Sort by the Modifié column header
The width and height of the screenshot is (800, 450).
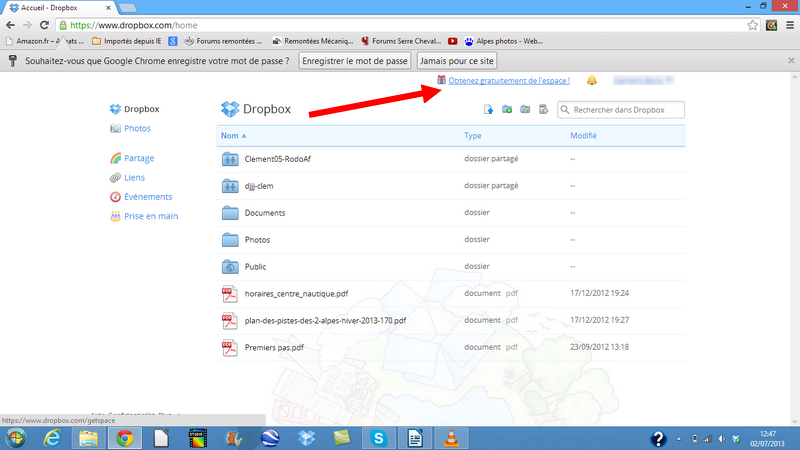coord(583,136)
